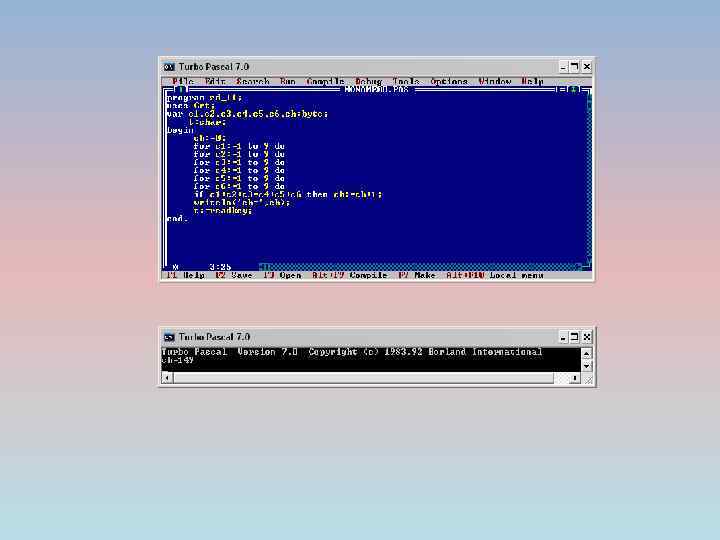Open the Options menu
Screen dimensions: 720x540
(449, 81)
